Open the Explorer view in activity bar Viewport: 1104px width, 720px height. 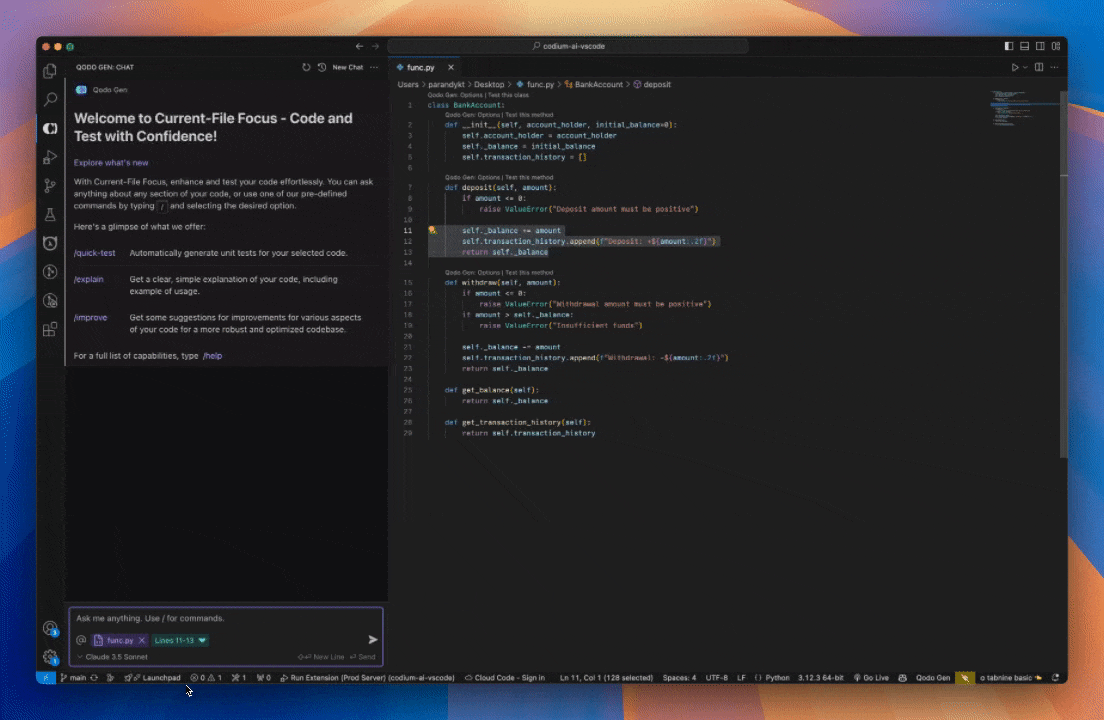click(x=50, y=71)
